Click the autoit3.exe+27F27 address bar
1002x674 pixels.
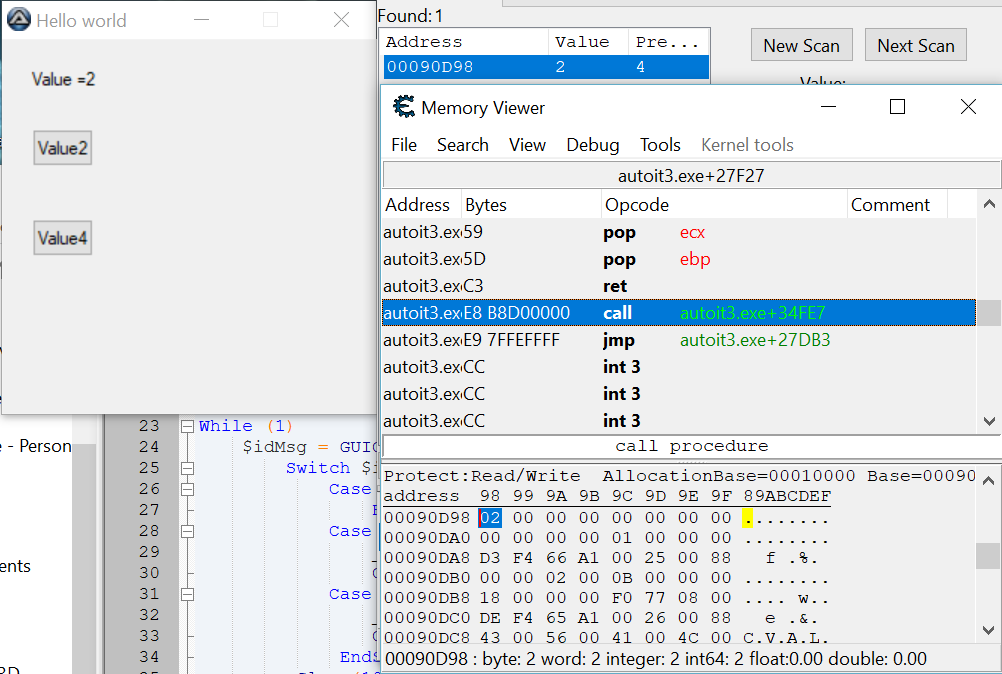[691, 176]
